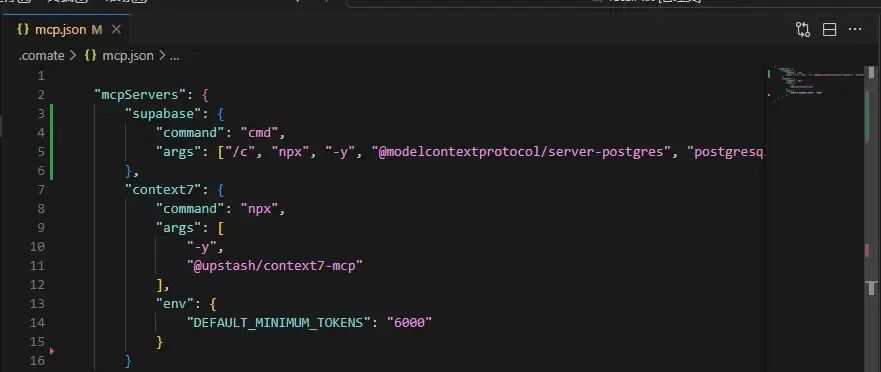Select the mcp.json editor tab
Screen dimensions: 881x372
[67, 30]
